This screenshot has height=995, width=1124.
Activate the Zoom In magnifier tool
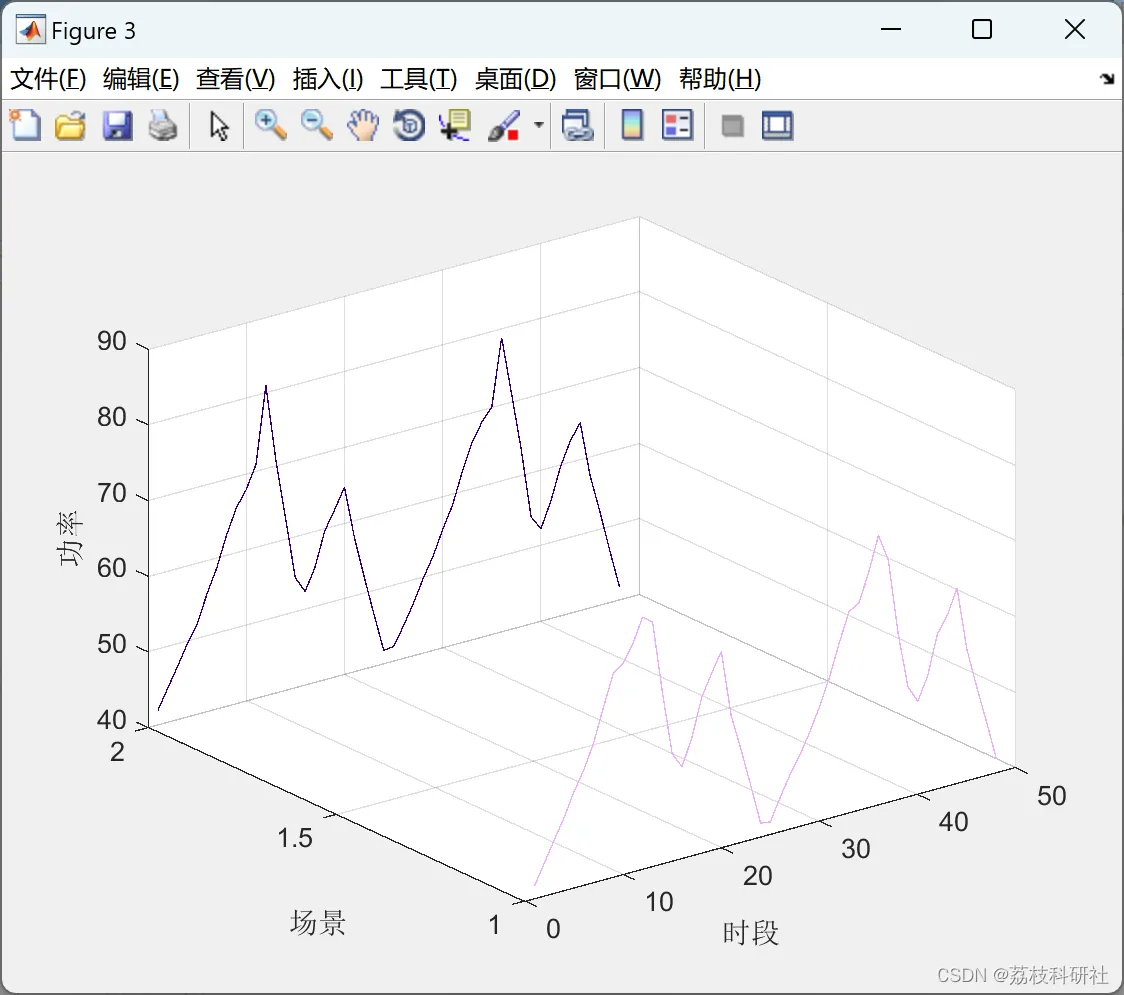coord(270,125)
